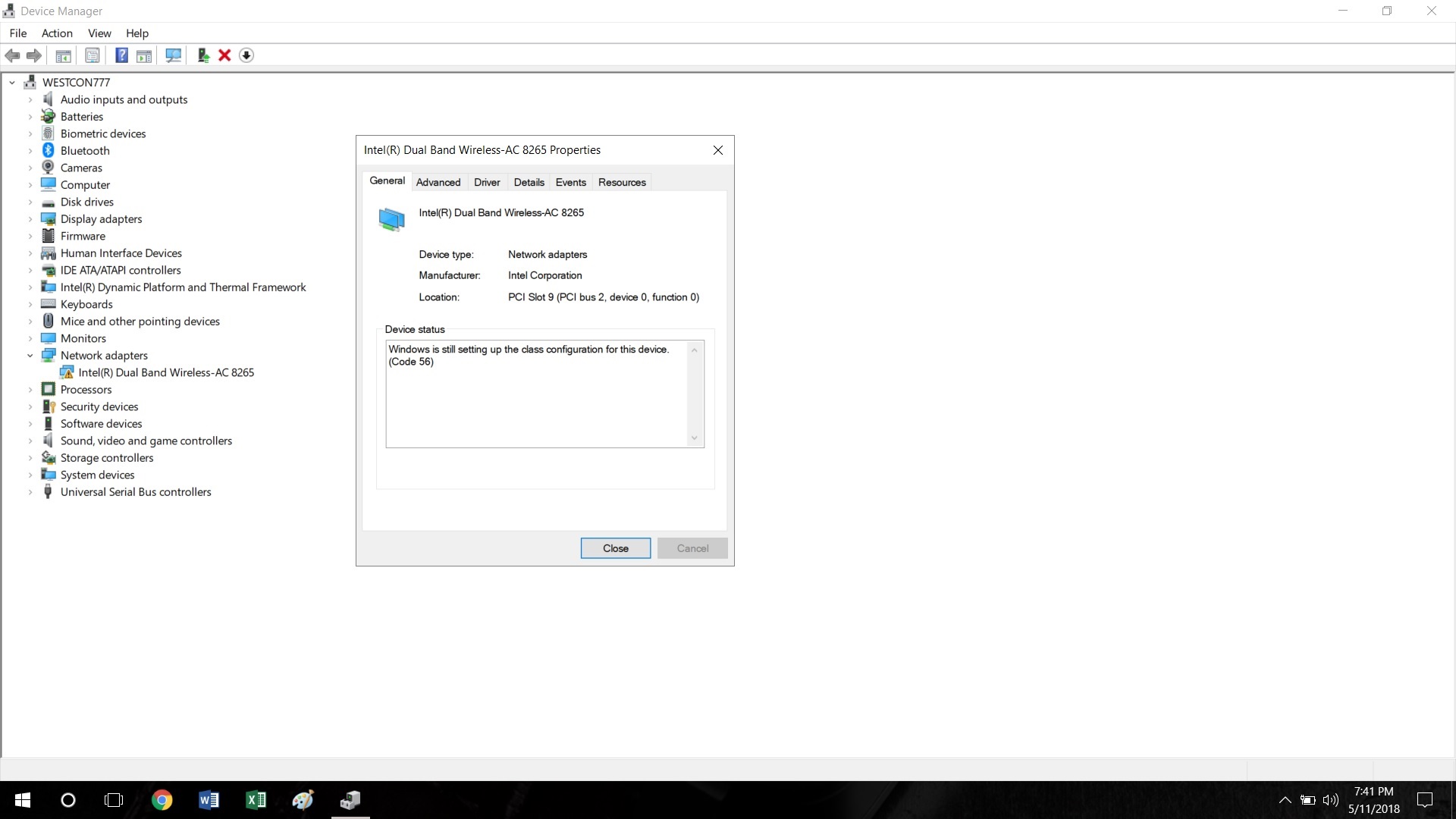Click the Properties toolbar icon
The width and height of the screenshot is (1456, 819).
(93, 55)
